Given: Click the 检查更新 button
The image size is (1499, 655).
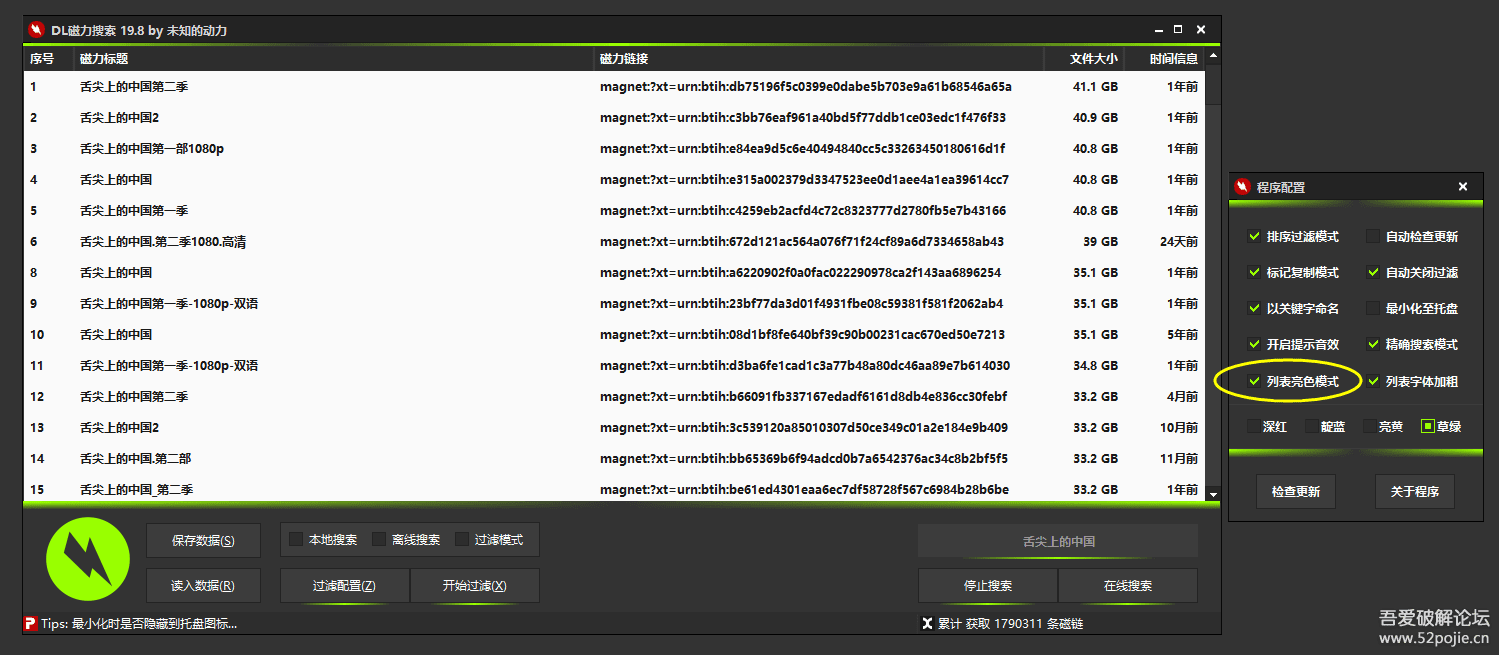Looking at the screenshot, I should pos(1296,492).
